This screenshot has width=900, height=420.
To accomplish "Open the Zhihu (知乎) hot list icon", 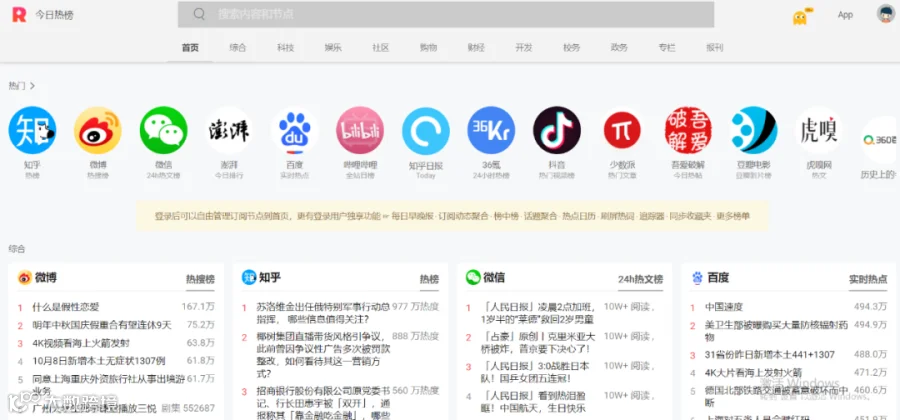I will coord(32,130).
